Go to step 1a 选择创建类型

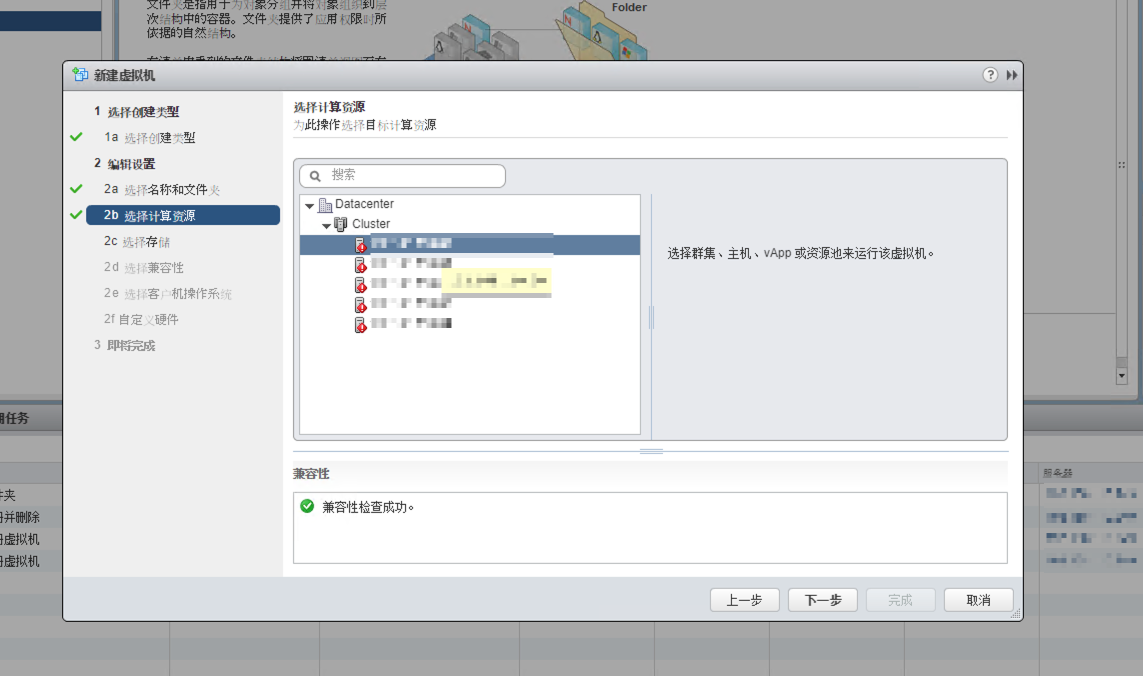pyautogui.click(x=159, y=138)
